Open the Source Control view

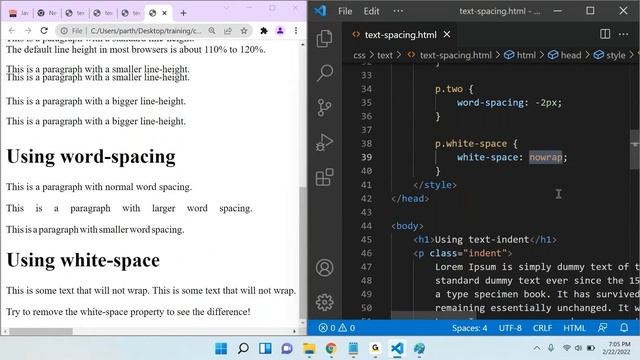click(x=324, y=108)
